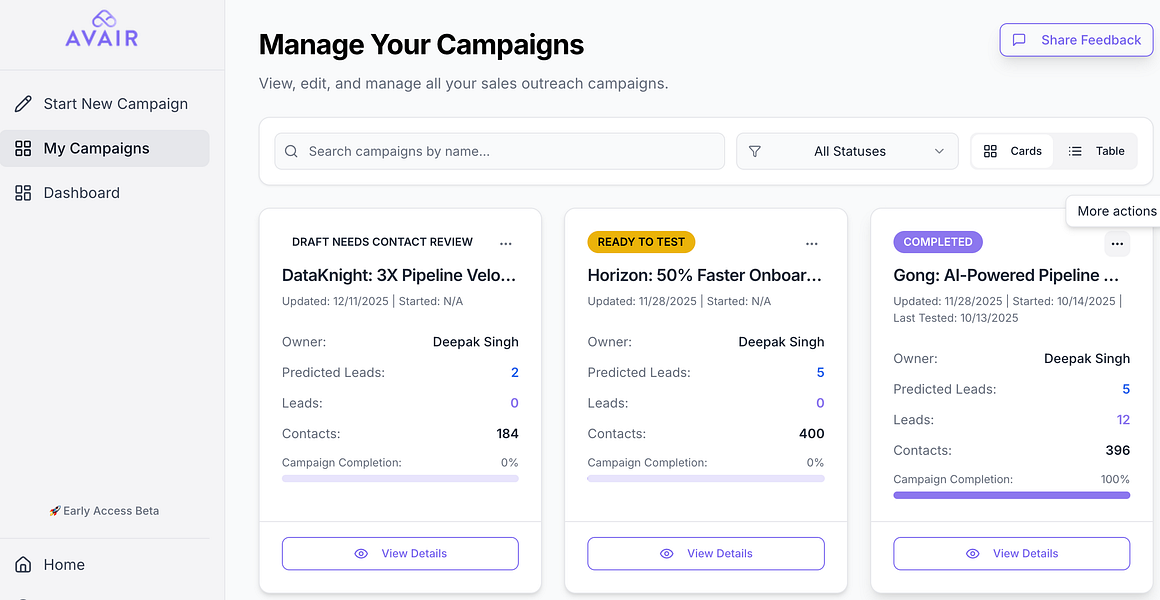Open the Dashboard sidebar item
The width and height of the screenshot is (1160, 600).
(81, 193)
